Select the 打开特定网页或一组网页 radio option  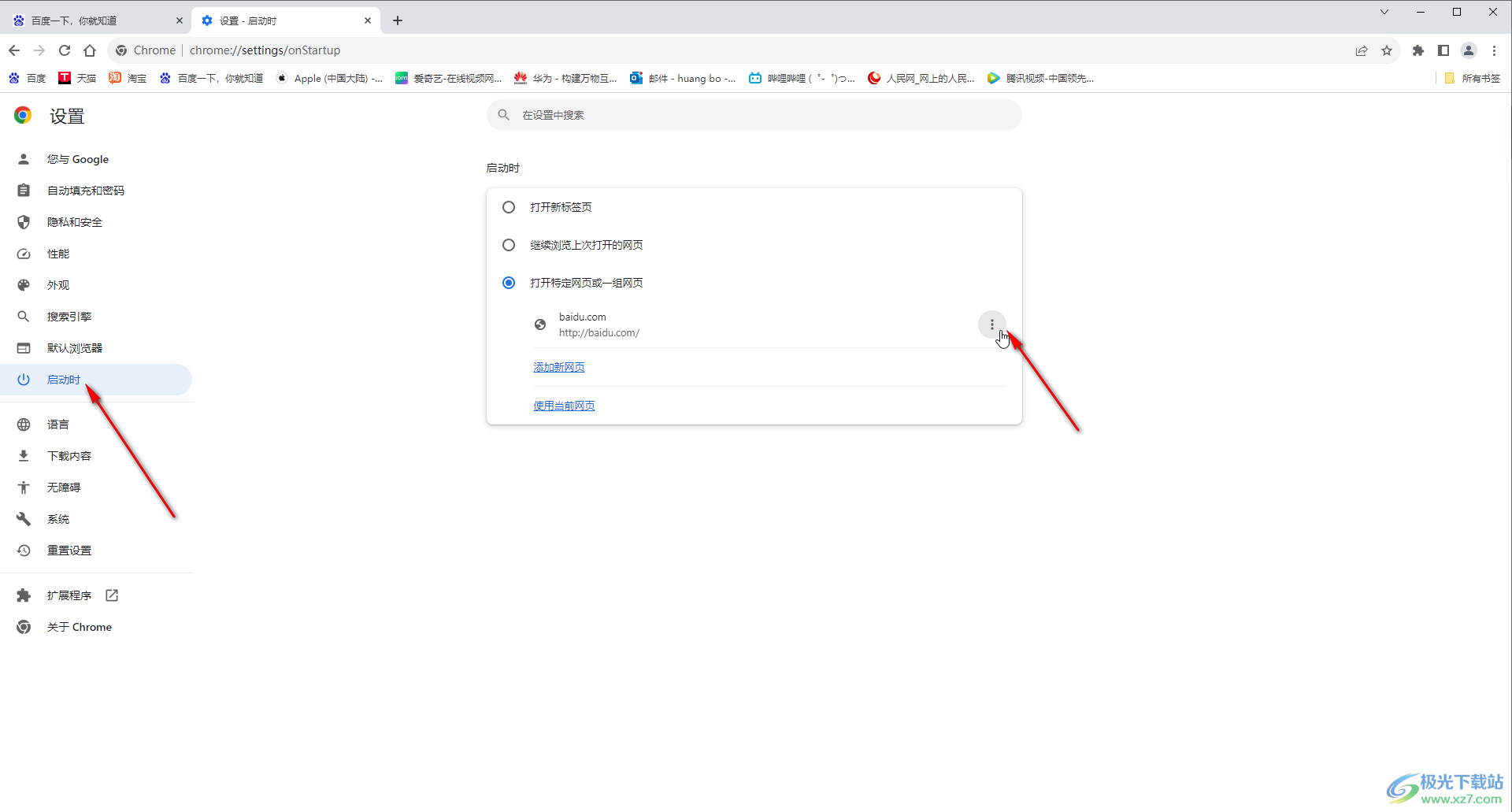509,283
